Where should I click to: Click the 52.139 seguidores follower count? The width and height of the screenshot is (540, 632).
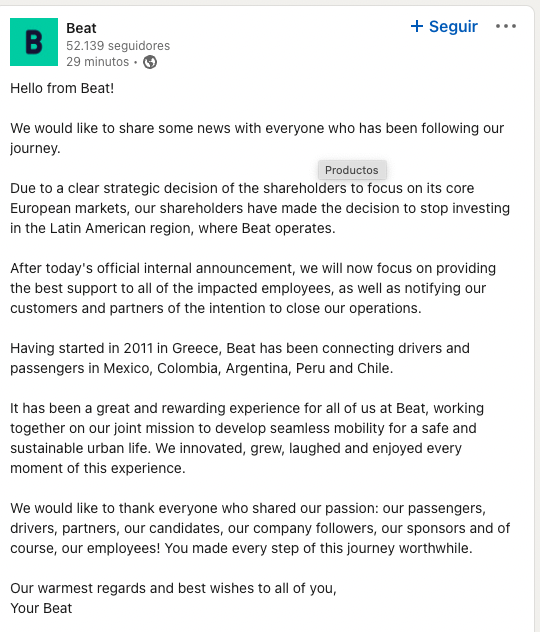[118, 46]
